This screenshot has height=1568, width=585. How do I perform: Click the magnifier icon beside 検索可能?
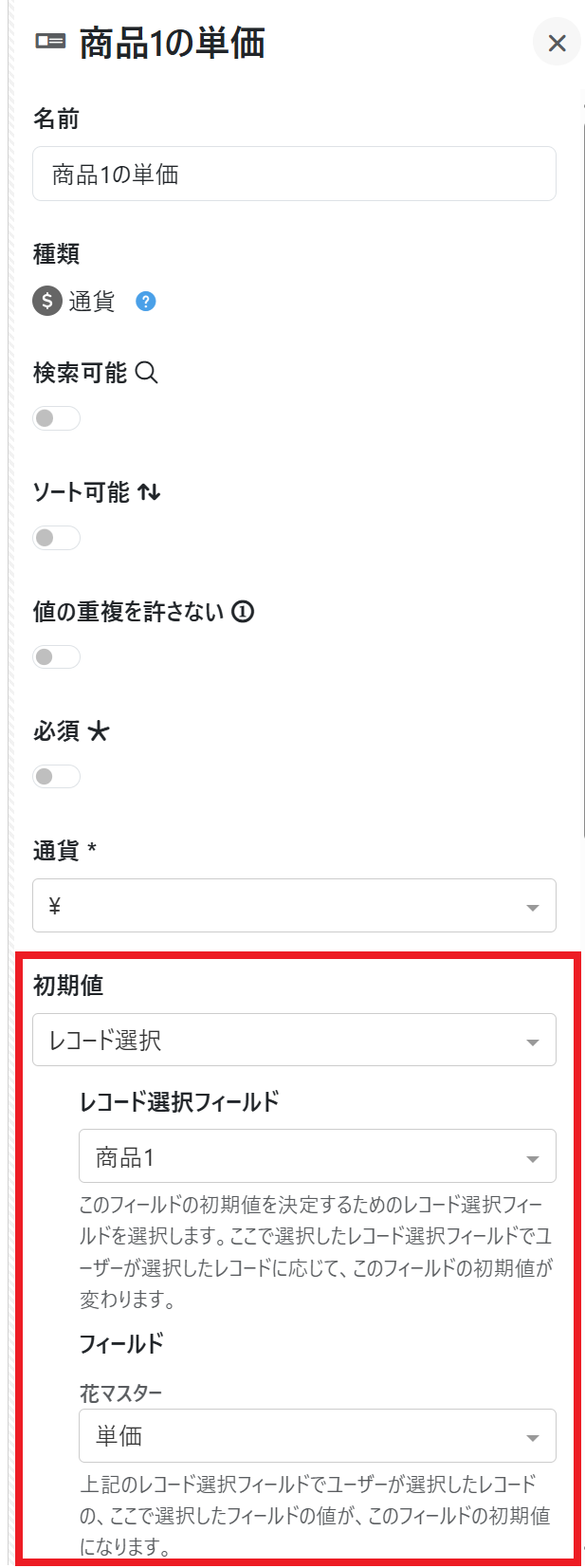click(146, 373)
